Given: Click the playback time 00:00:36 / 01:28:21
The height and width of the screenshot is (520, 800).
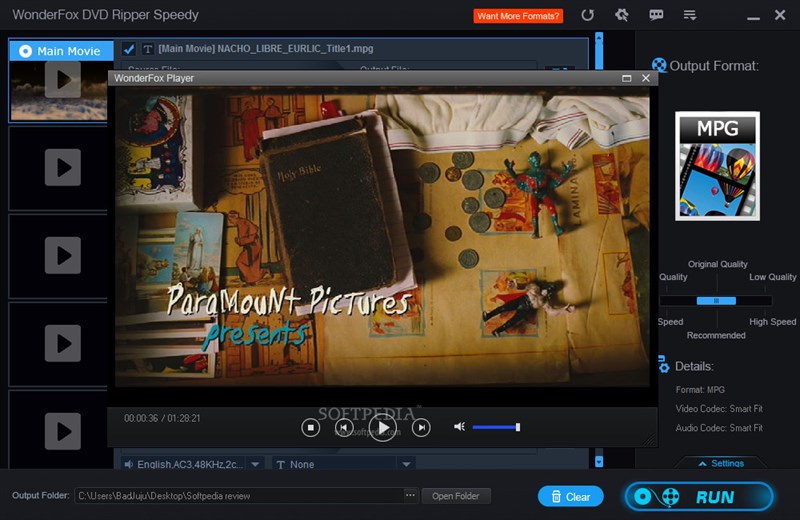Looking at the screenshot, I should coord(162,418).
